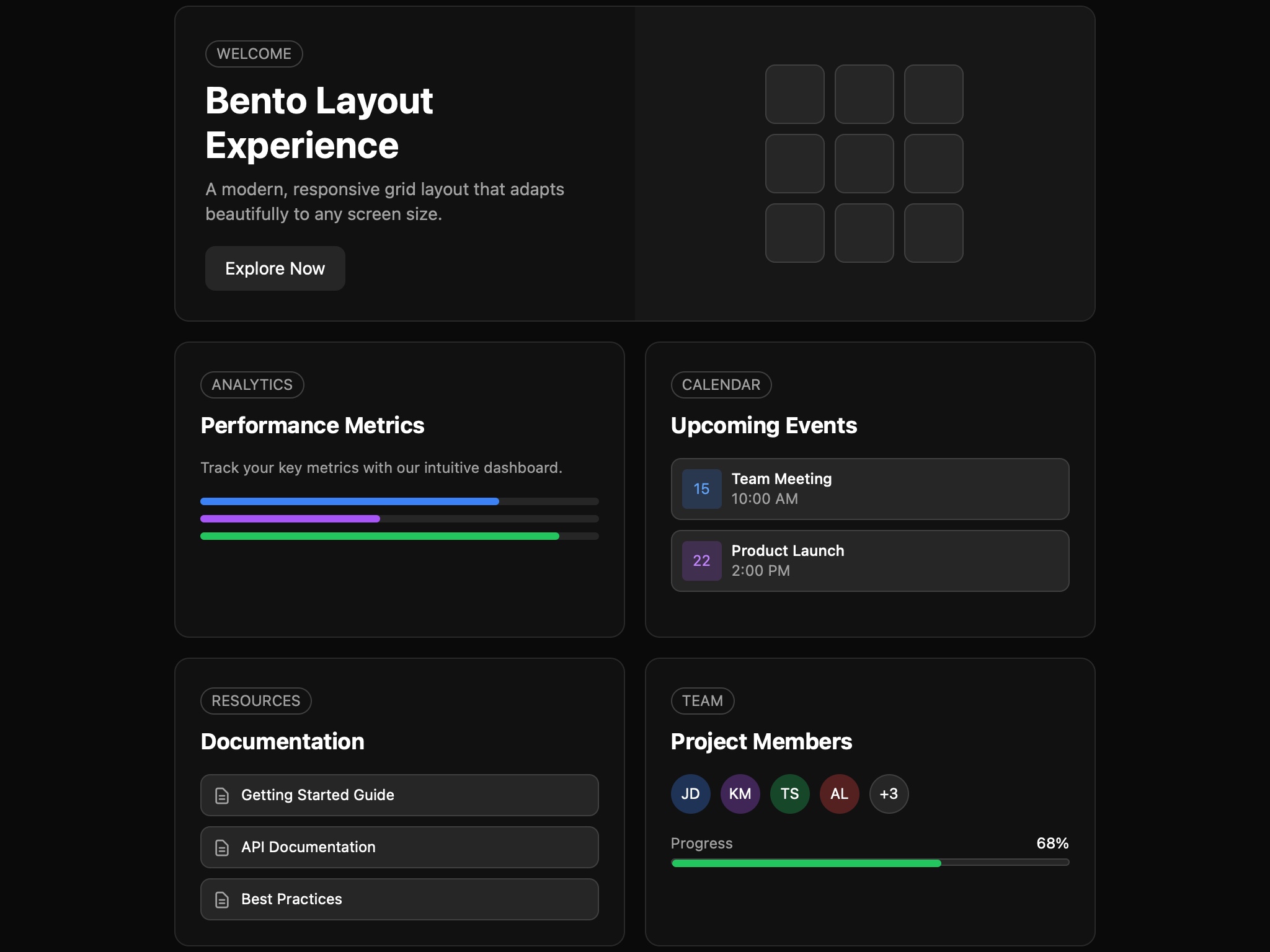
Task: Click the center square of the grid graphic
Action: [864, 164]
